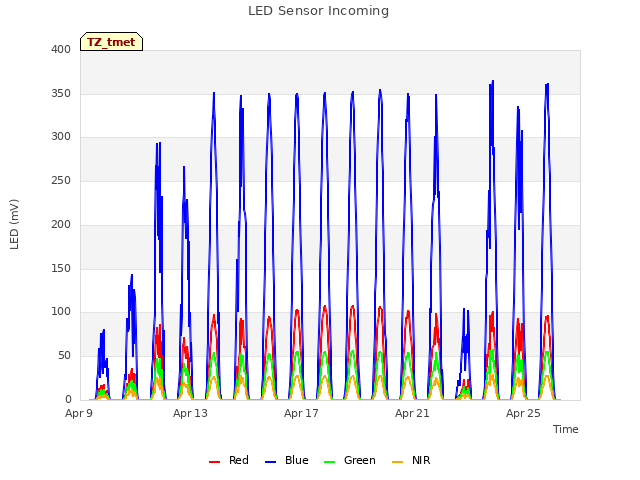Image resolution: width=640 pixels, height=480 pixels.
Task: Click the red legend color marker
Action: click(x=214, y=462)
